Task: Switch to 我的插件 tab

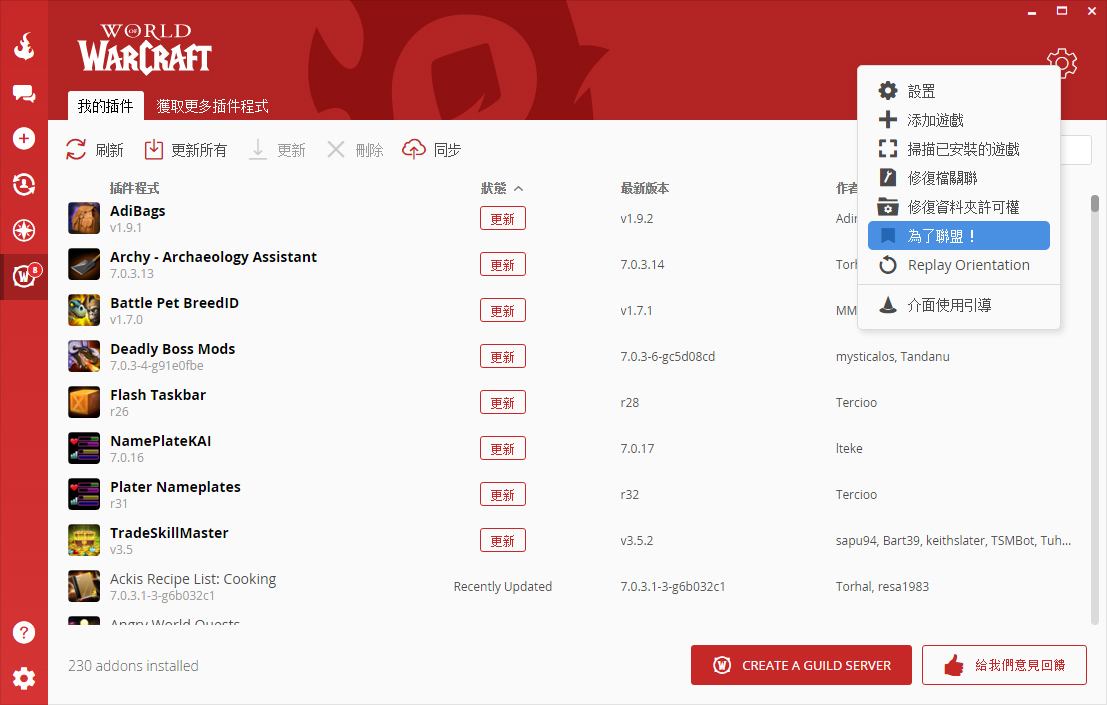Action: (x=105, y=106)
